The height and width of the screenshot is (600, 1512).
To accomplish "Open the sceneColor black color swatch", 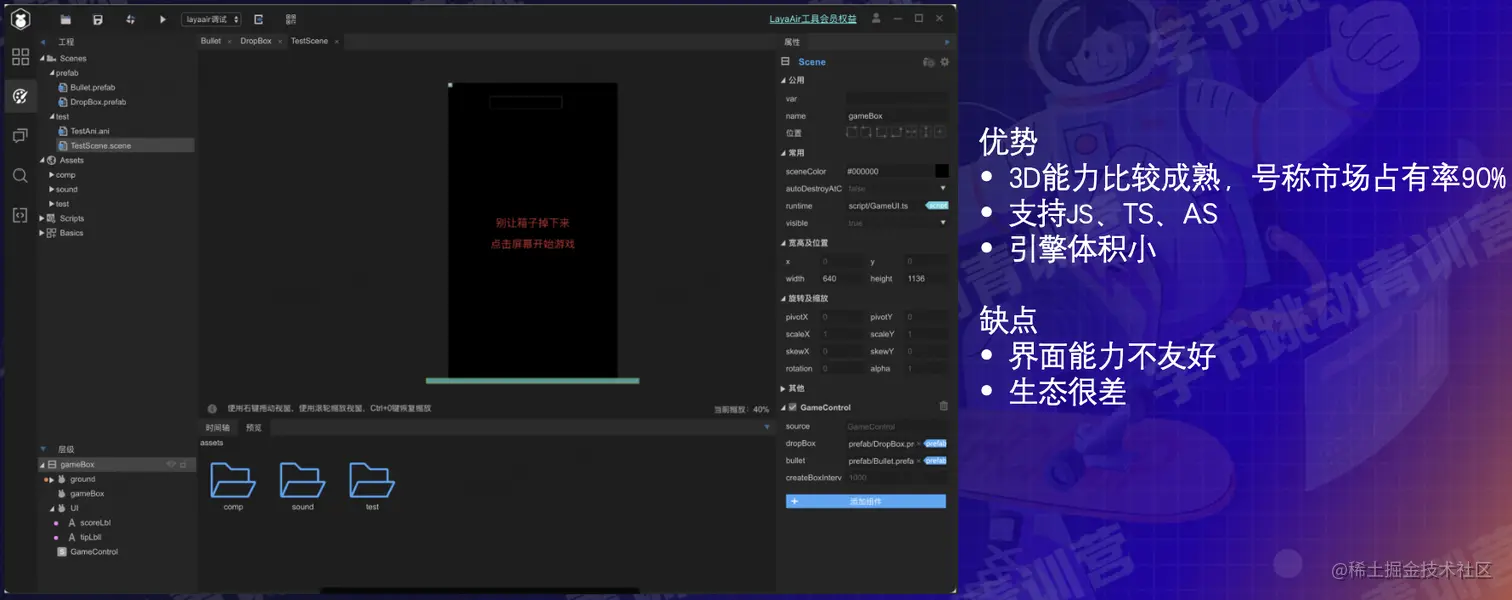I will coord(941,171).
